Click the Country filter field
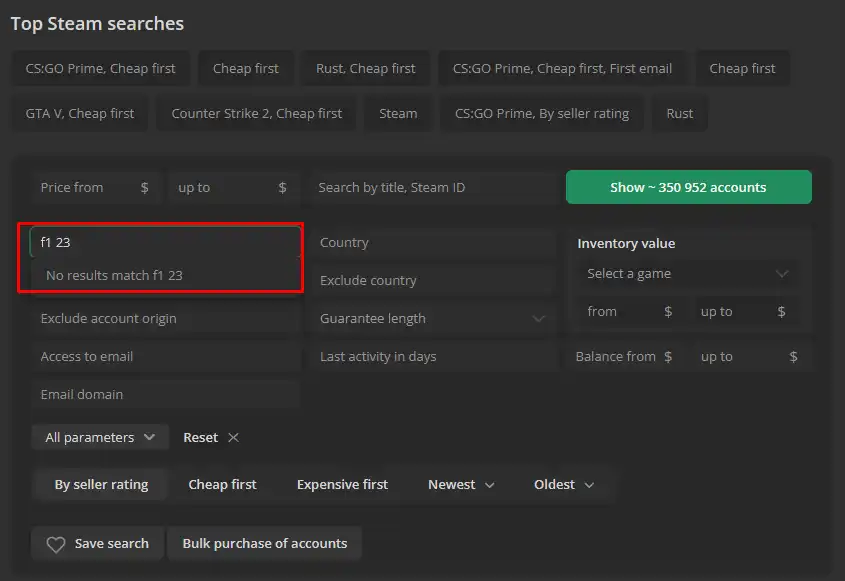Screen dimensions: 845x581 tap(433, 243)
